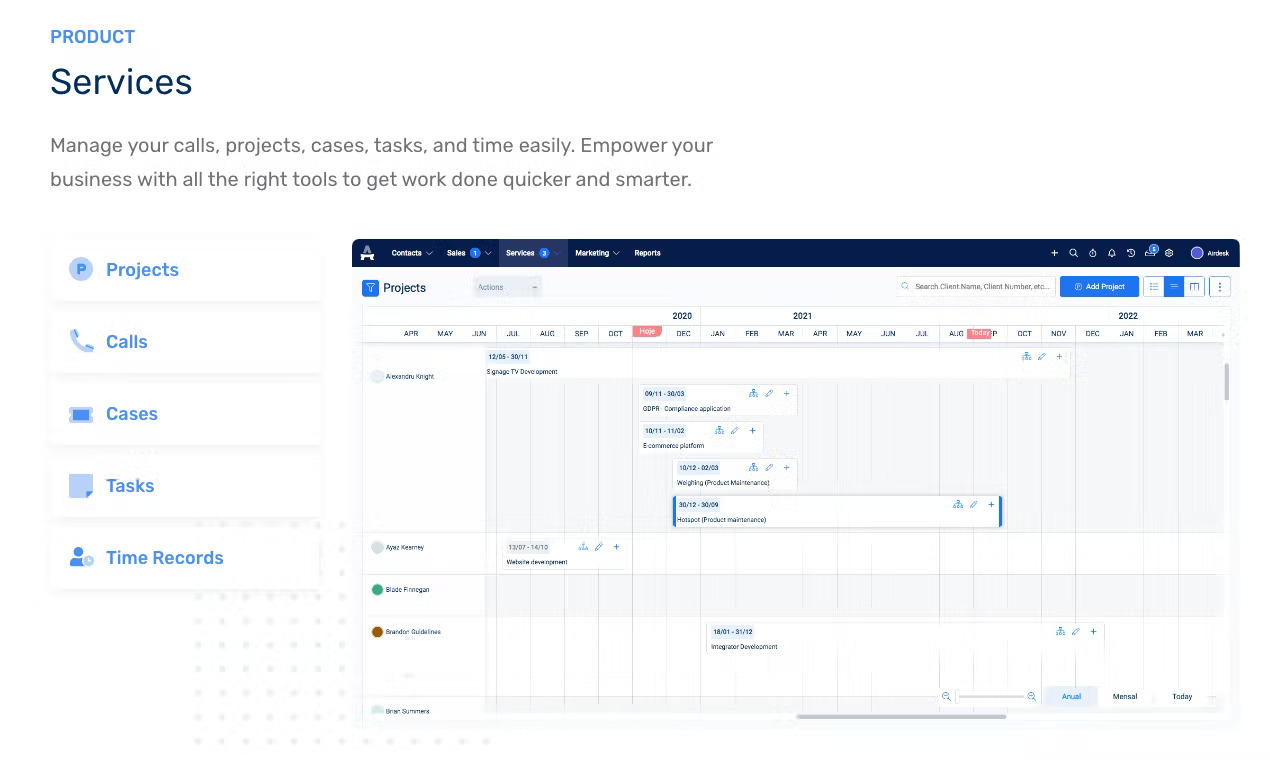The width and height of the screenshot is (1270, 760).
Task: Go to the Reports section
Action: [x=647, y=253]
